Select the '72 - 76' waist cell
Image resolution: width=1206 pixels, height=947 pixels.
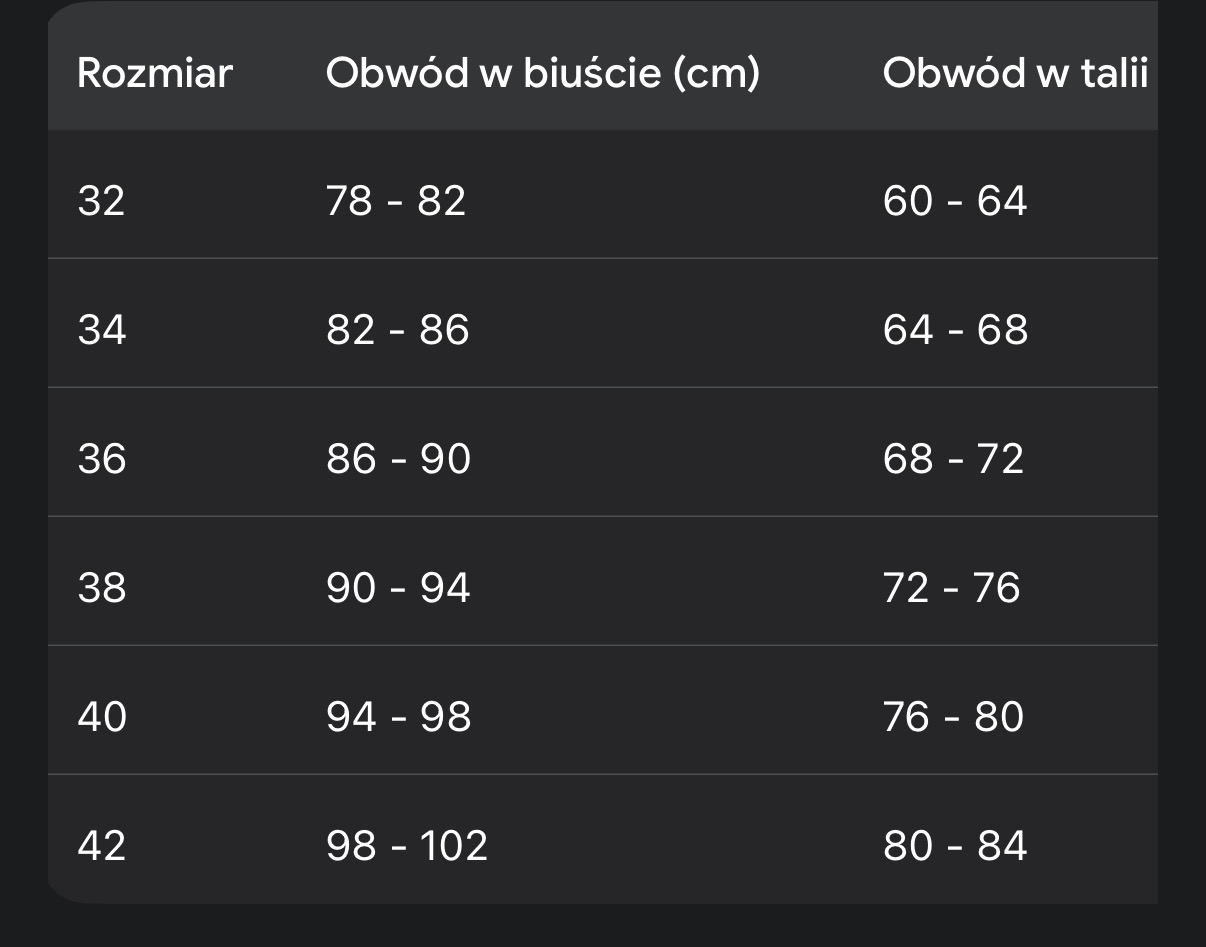[951, 587]
